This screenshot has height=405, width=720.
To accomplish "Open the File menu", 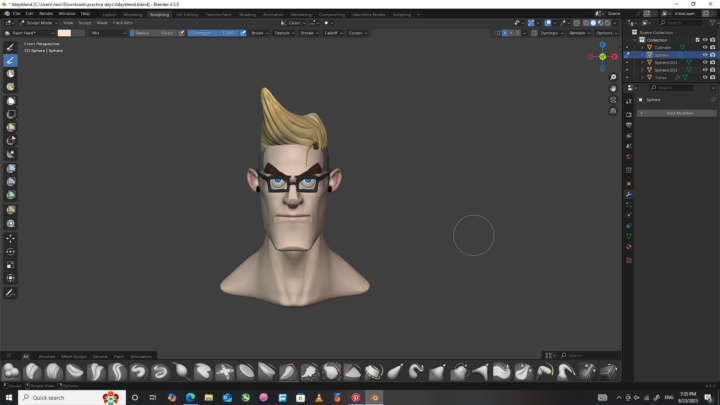I will tap(17, 14).
